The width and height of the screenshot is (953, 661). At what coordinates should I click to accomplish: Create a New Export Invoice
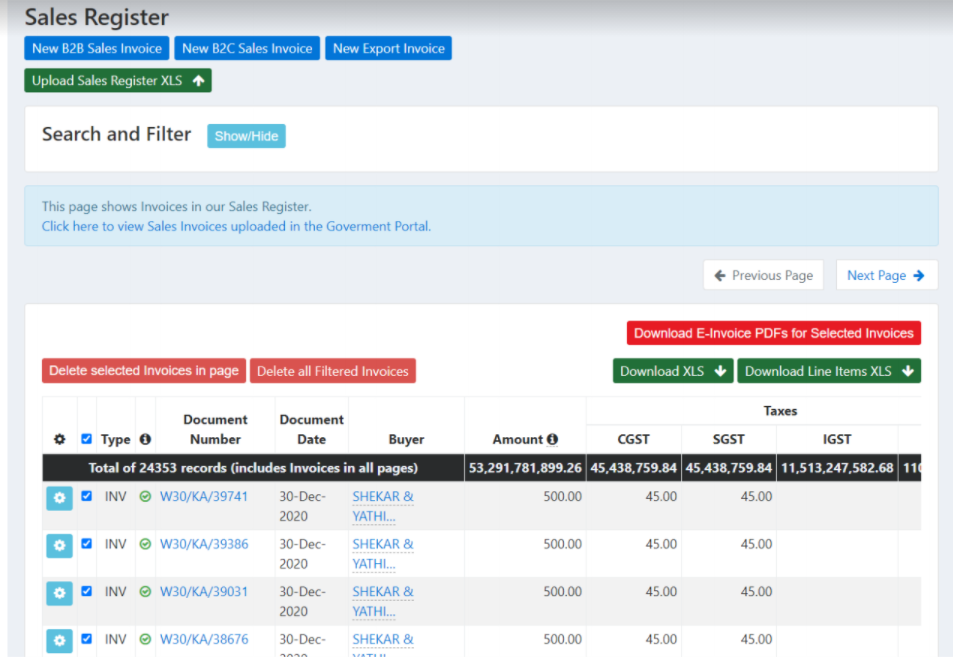388,49
